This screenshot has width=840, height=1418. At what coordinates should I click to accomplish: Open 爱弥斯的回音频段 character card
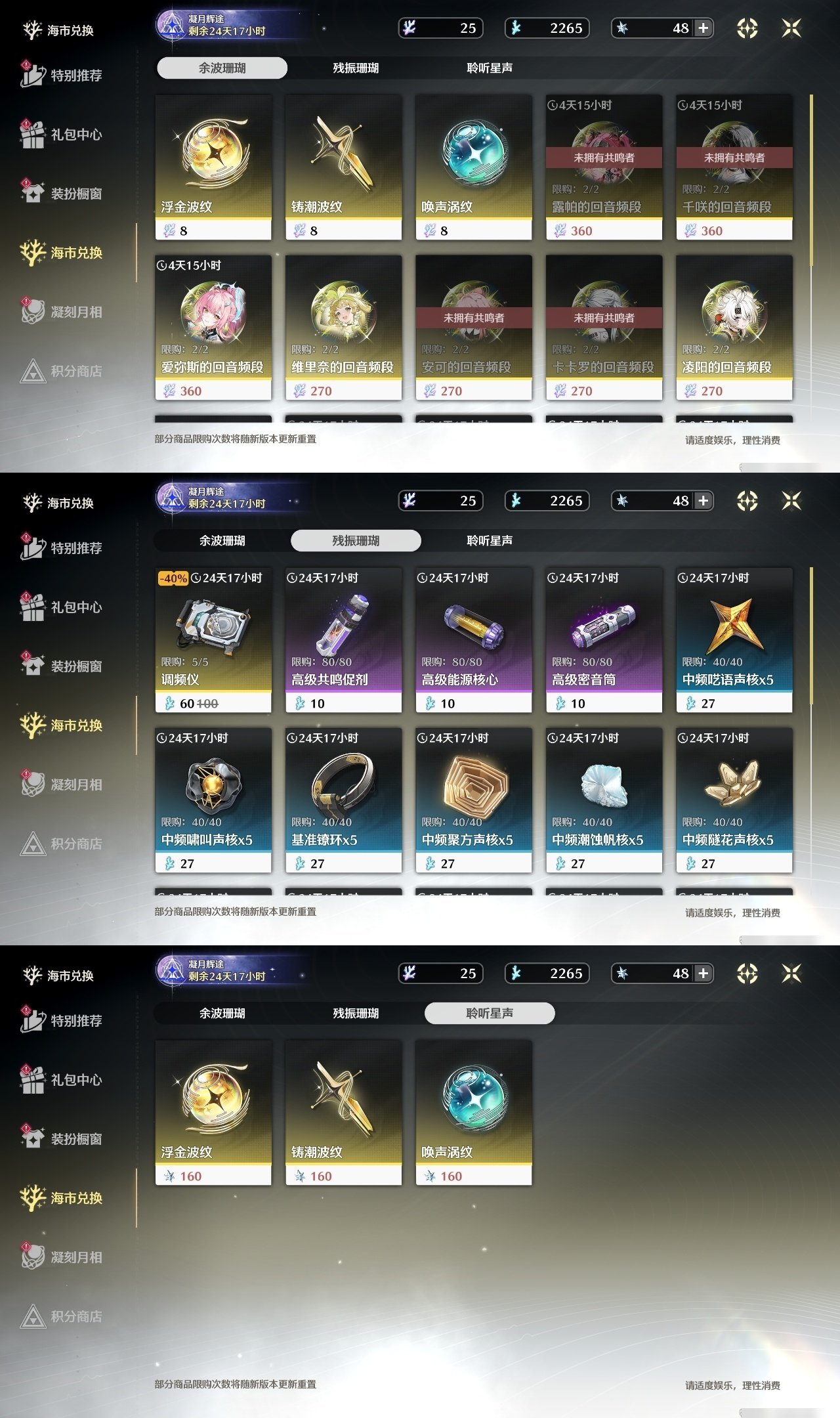[x=213, y=327]
